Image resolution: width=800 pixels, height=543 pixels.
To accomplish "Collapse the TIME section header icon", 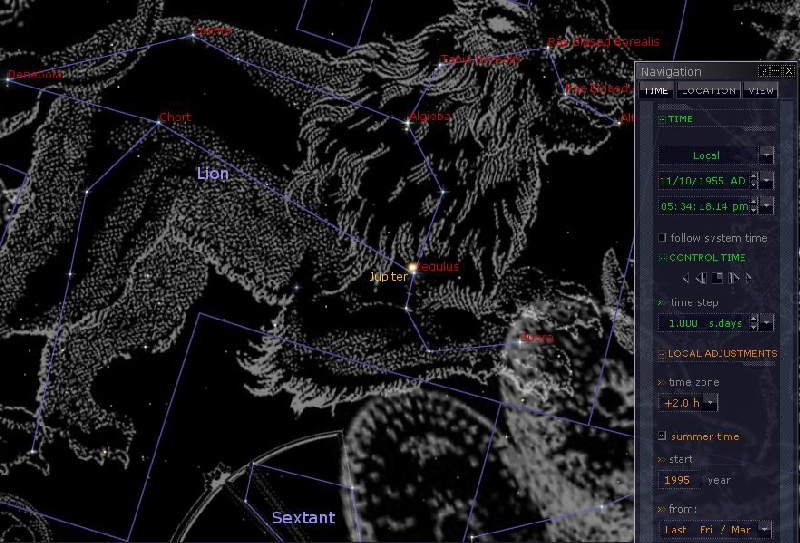I will click(x=662, y=119).
